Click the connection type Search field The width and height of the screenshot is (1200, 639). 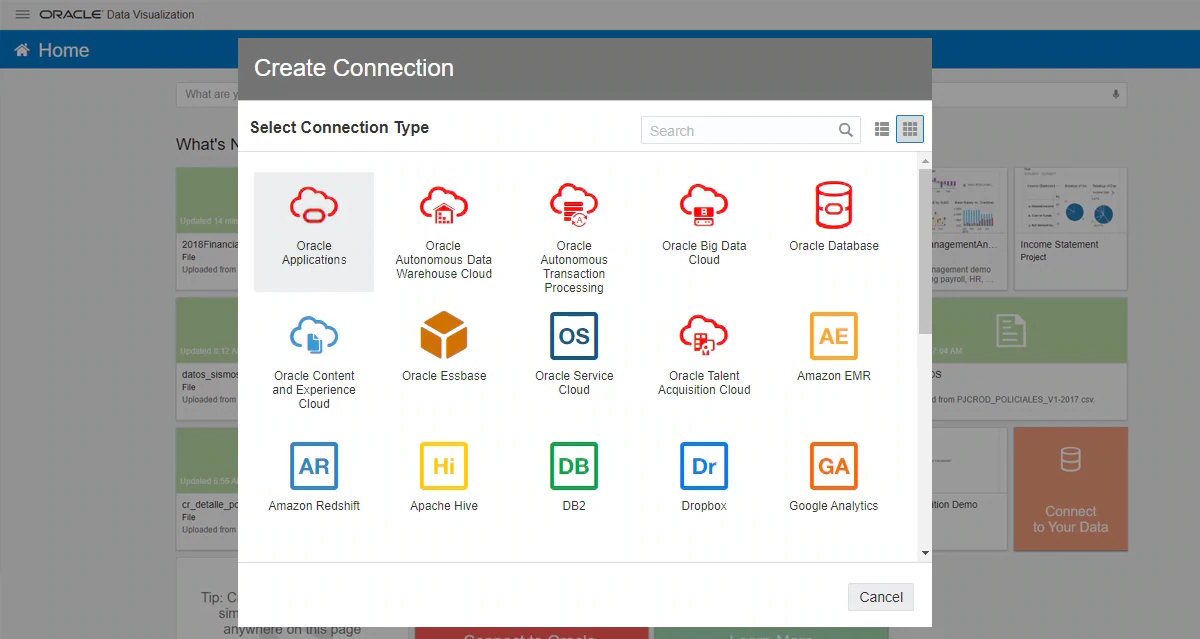[x=740, y=131]
